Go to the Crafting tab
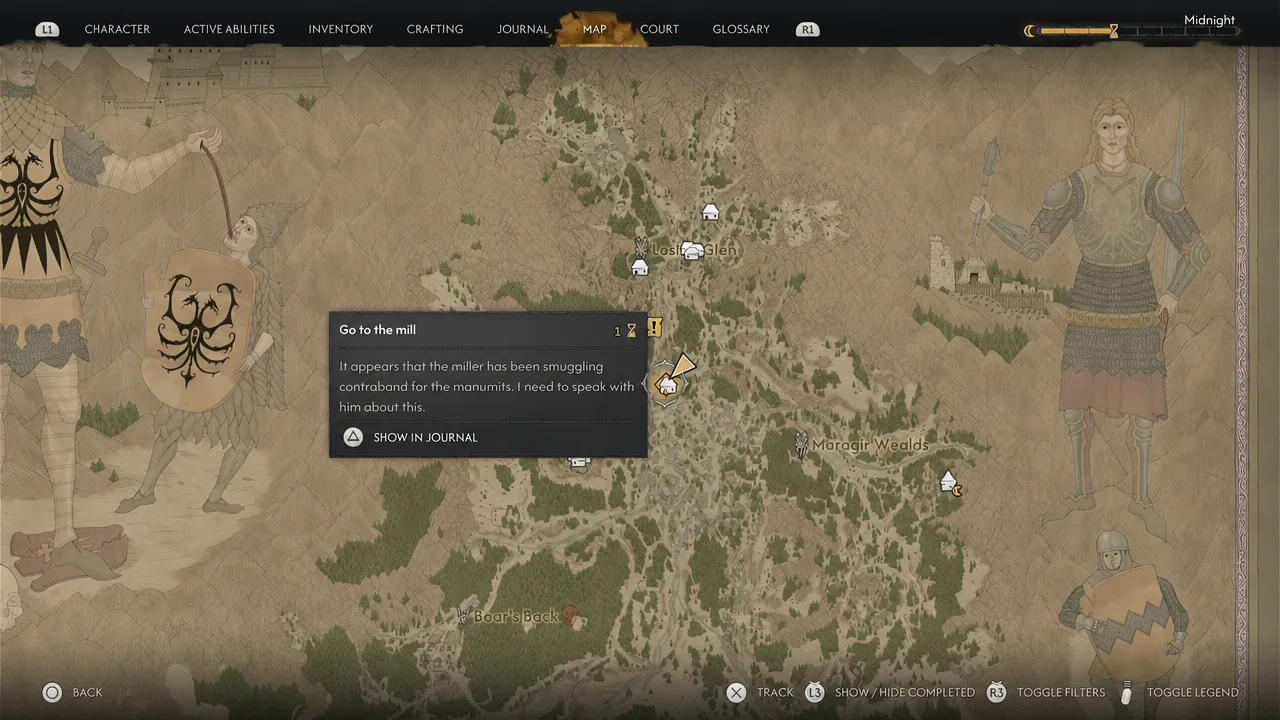Image resolution: width=1280 pixels, height=720 pixels. tap(435, 29)
